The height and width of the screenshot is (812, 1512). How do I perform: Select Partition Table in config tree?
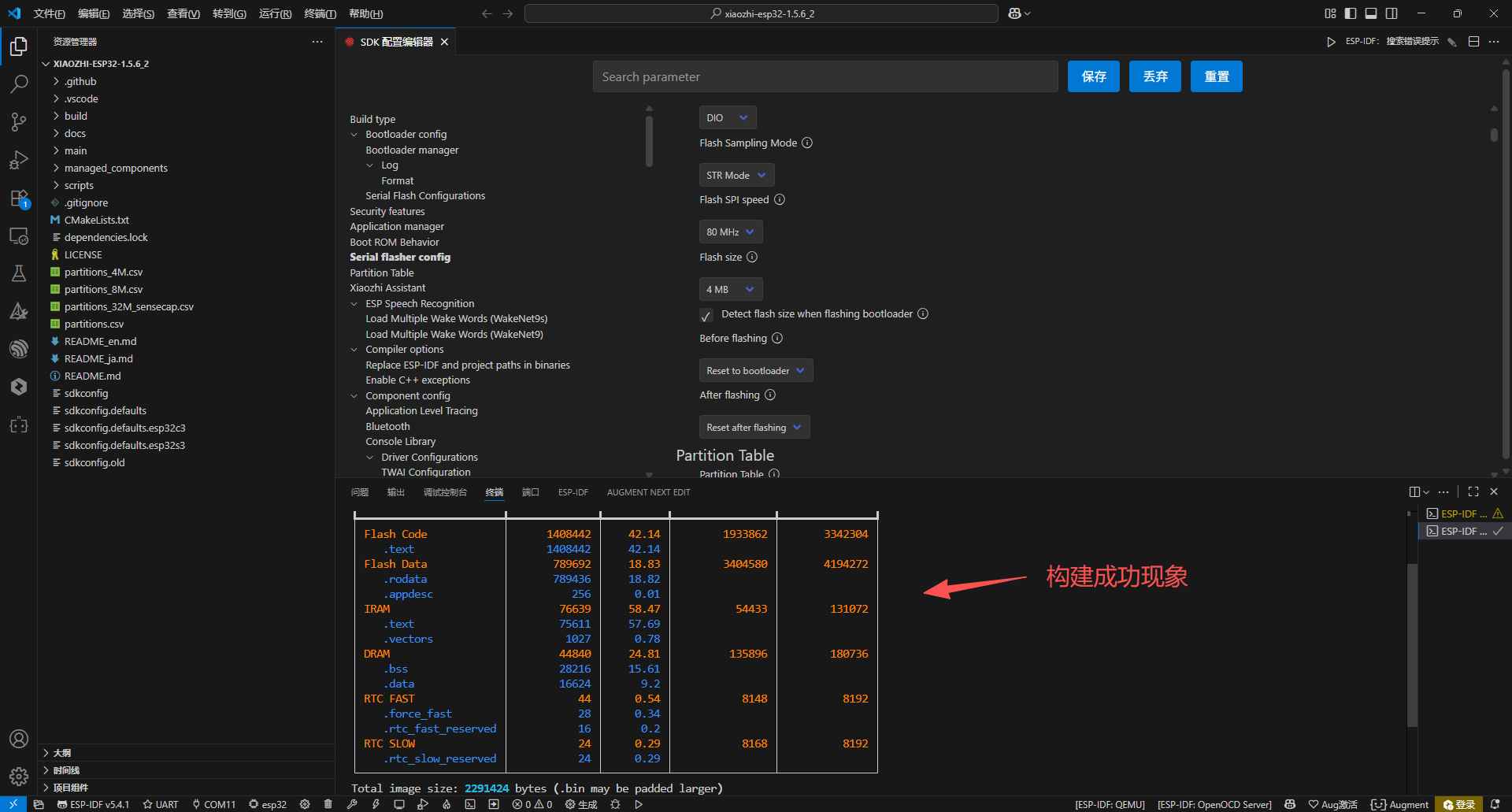(382, 273)
